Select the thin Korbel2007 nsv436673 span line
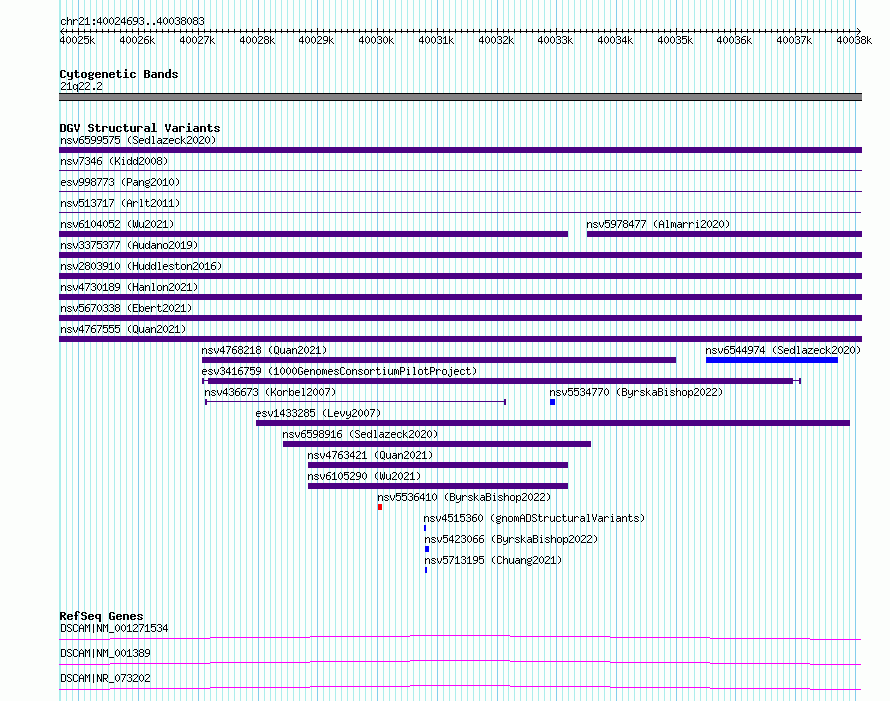The width and height of the screenshot is (890, 701). pos(355,402)
